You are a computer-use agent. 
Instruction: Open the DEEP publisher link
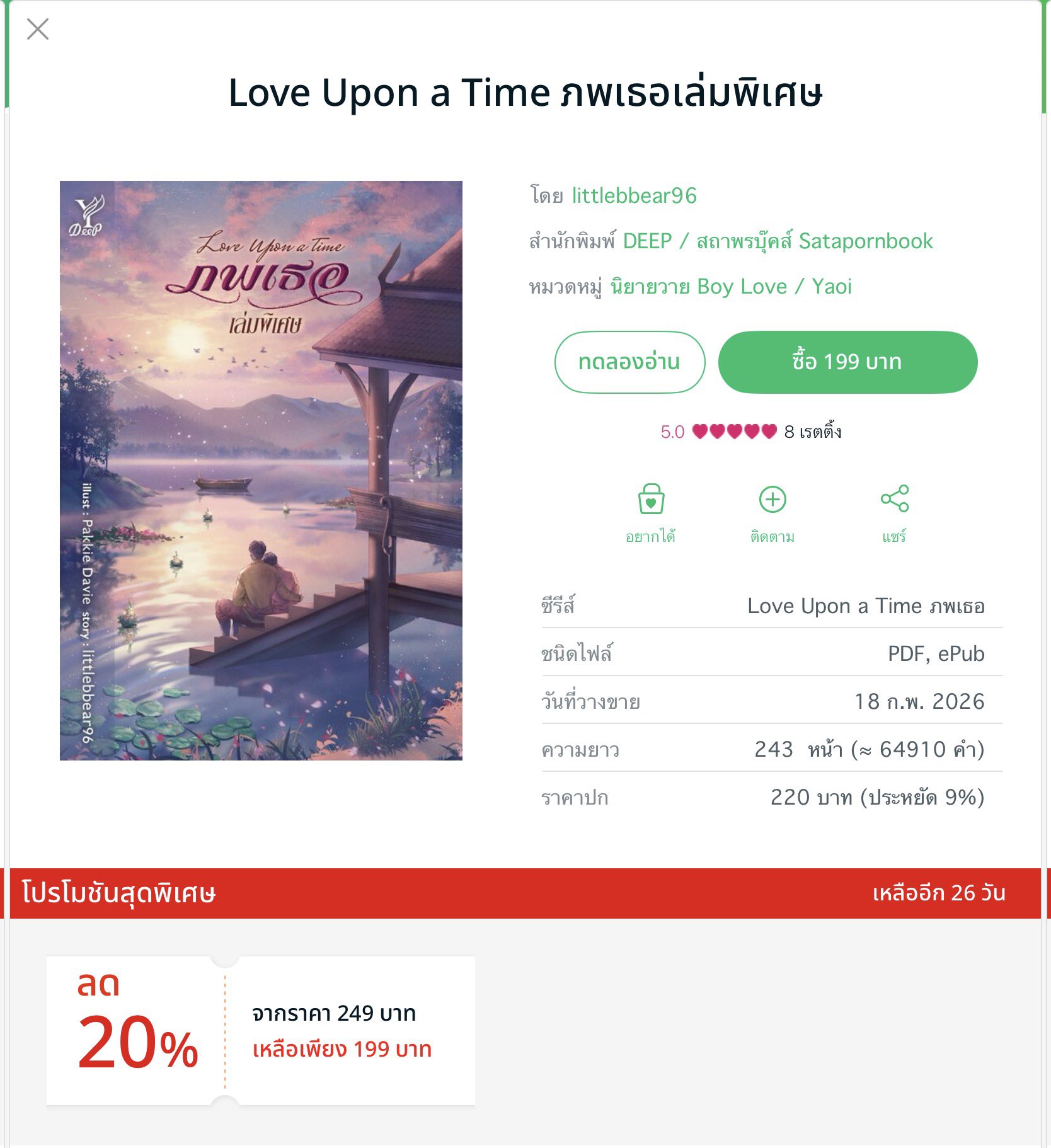[x=647, y=241]
